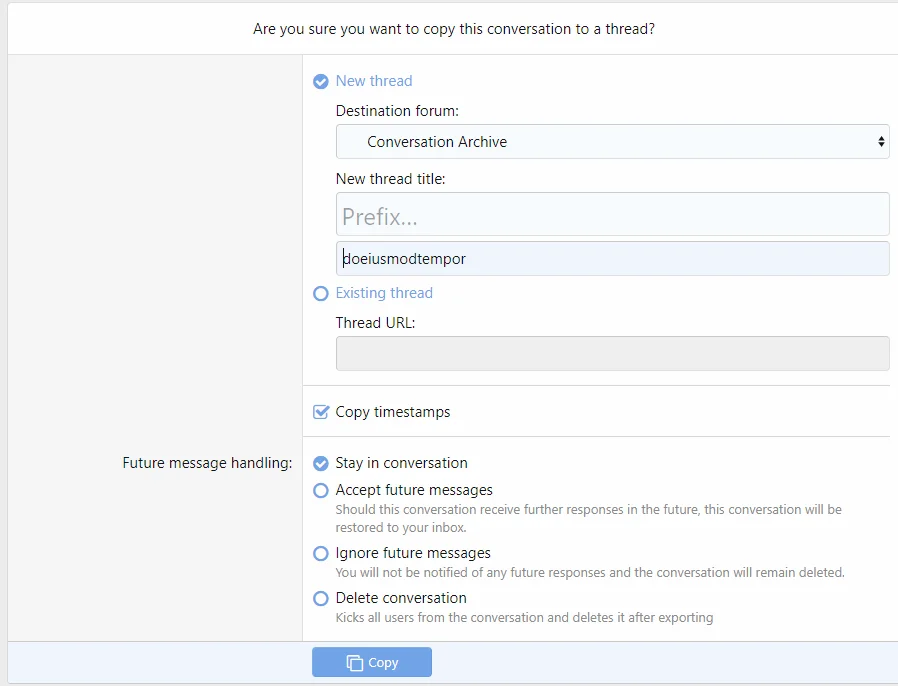Screen dimensions: 898x686
Task: Open the Conversation Archive forum dropdown
Action: point(612,142)
